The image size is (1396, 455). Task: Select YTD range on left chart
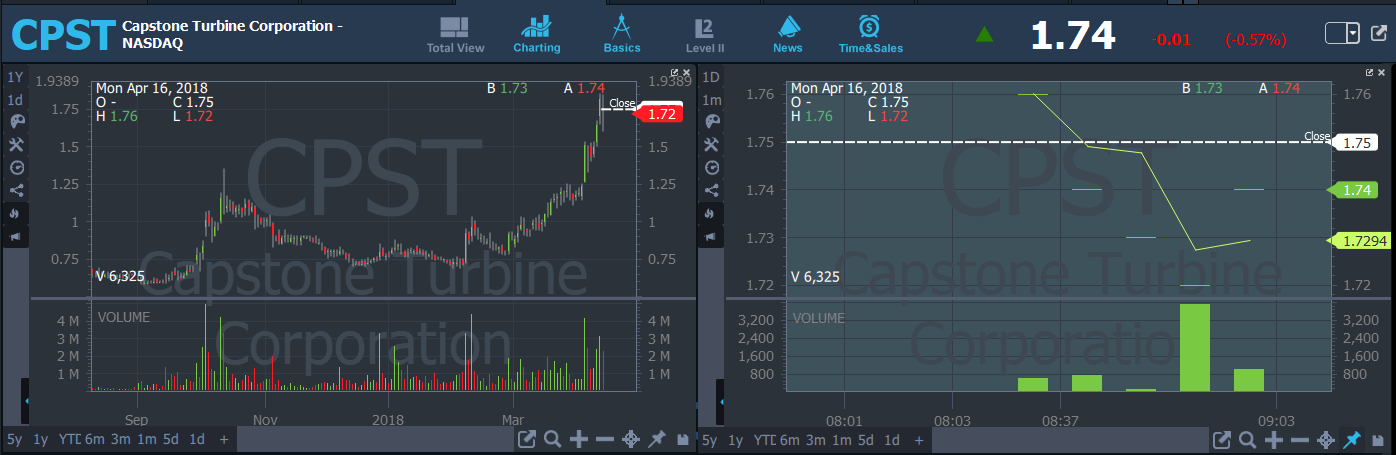click(x=69, y=440)
